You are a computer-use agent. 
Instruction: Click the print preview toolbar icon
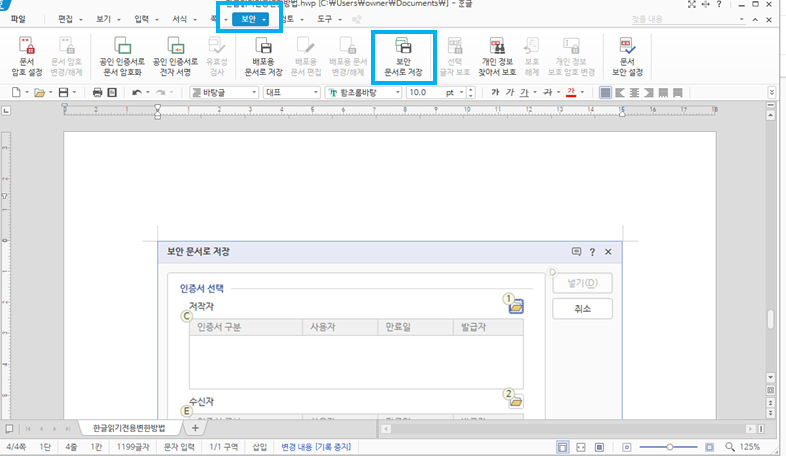pyautogui.click(x=112, y=93)
